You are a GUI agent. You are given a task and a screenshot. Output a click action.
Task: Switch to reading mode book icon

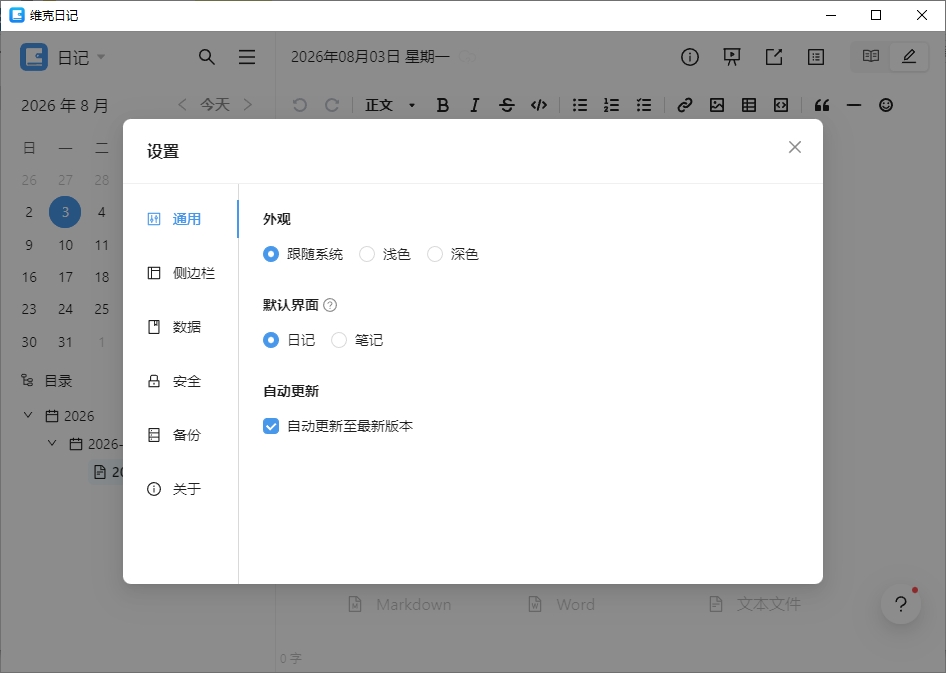click(871, 57)
